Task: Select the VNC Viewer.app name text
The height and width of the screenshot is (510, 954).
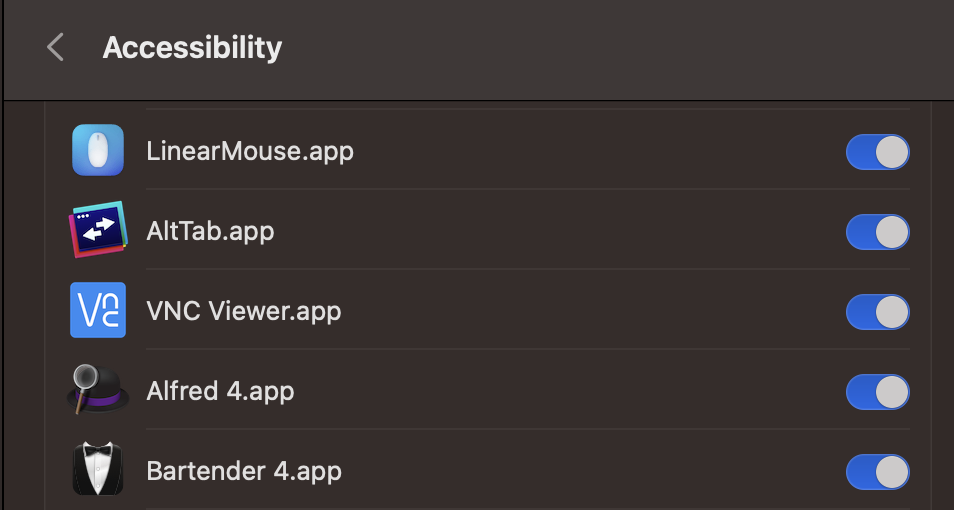Action: coord(244,311)
